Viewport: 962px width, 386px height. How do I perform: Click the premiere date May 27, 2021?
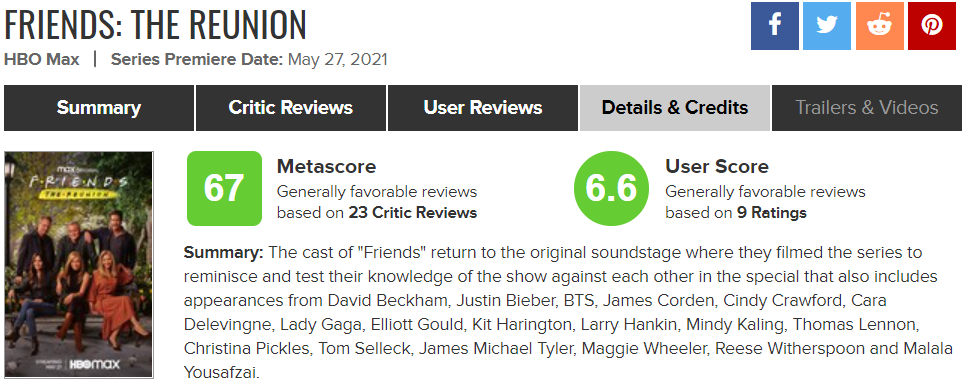point(337,60)
